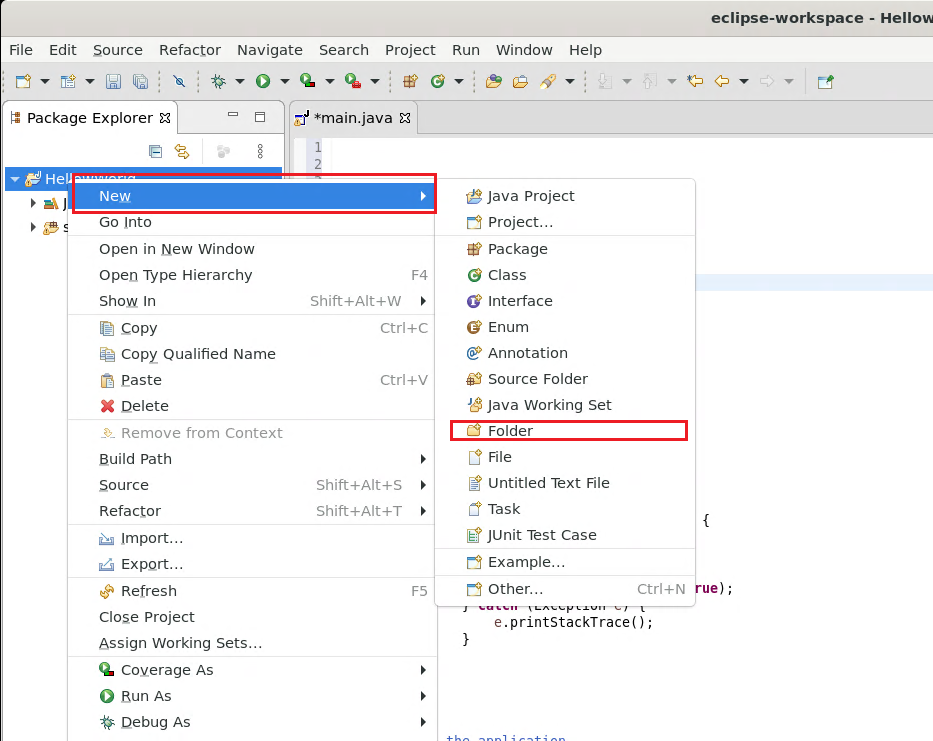Screen dimensions: 933x741
Task: Collapse the Helloworld project tree node
Action: pos(15,179)
